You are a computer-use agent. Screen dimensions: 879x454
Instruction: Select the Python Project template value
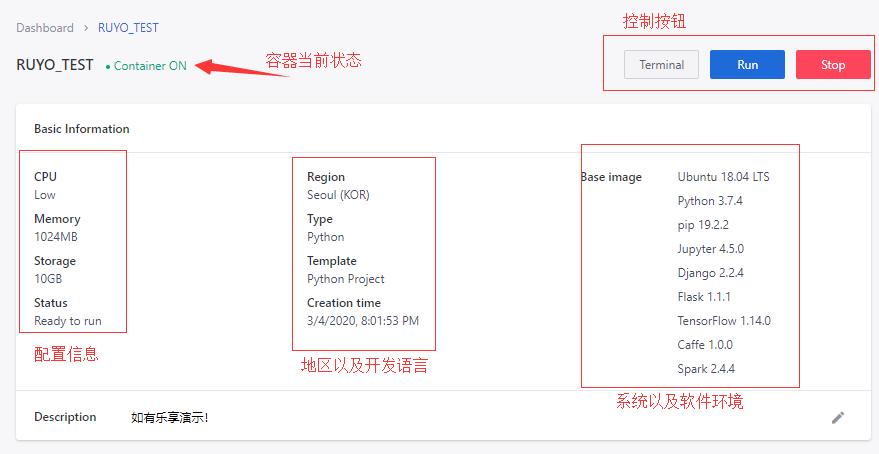tap(345, 279)
